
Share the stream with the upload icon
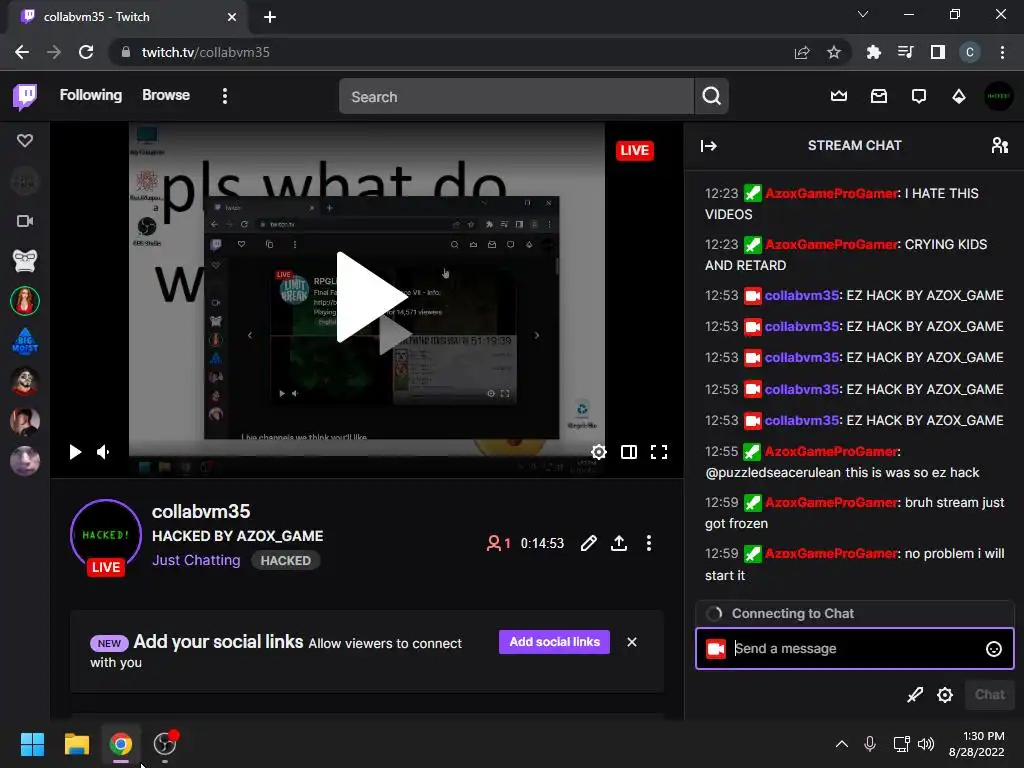tap(618, 543)
